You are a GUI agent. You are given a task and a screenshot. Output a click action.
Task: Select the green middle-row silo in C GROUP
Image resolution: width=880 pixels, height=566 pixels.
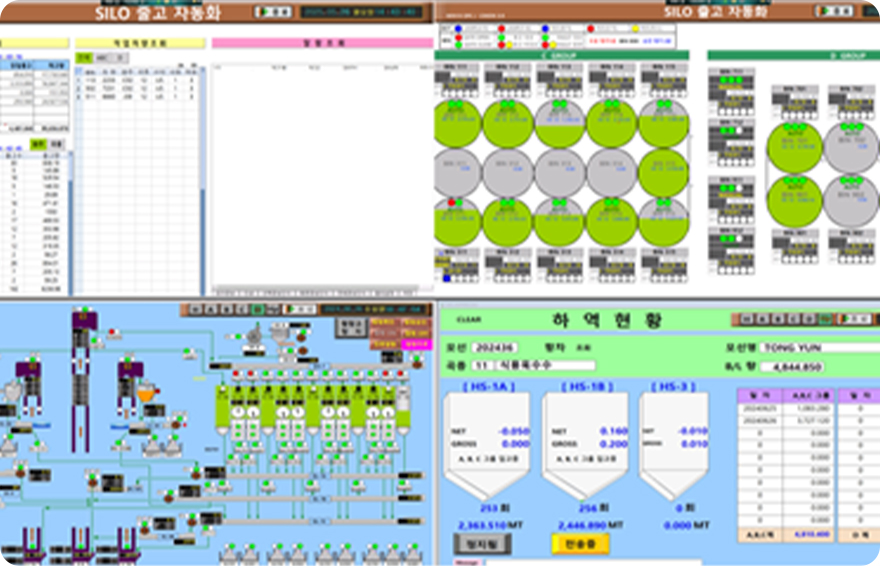coord(664,173)
